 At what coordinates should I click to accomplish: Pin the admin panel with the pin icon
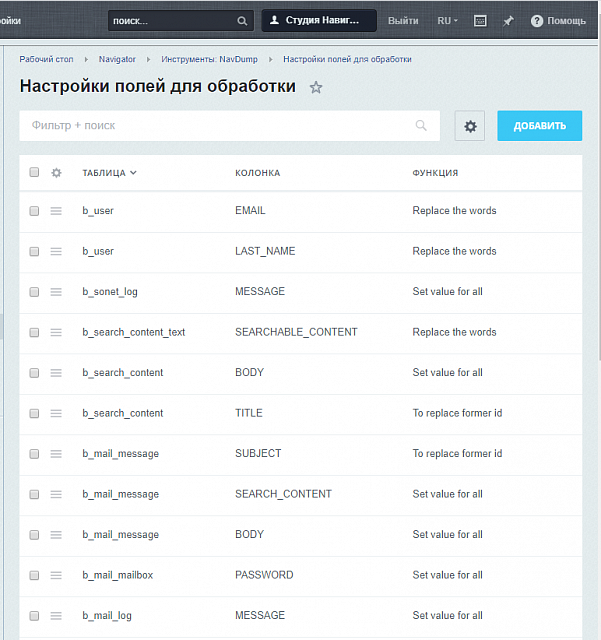tap(508, 21)
